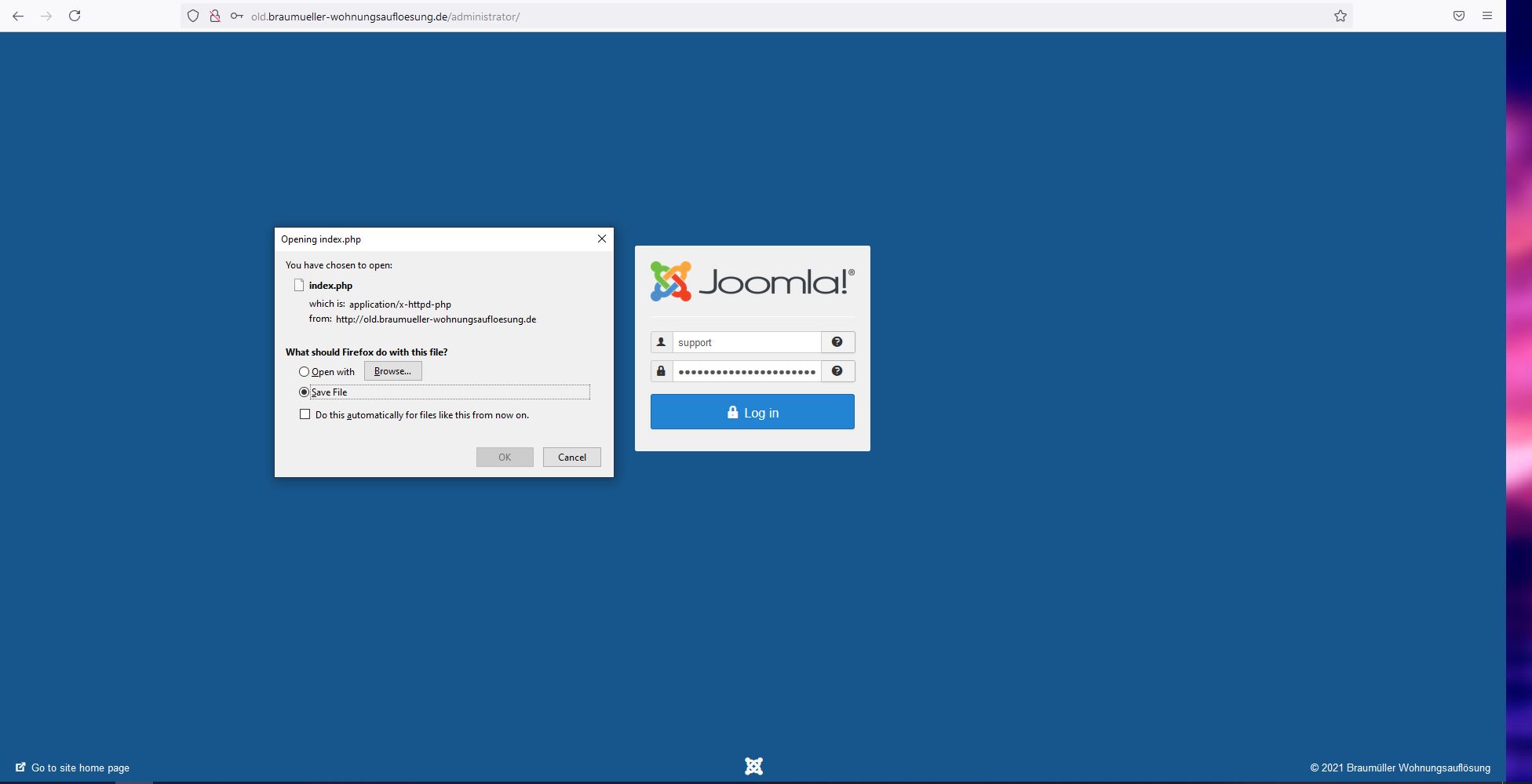Open the Pocket save icon

(1458, 15)
